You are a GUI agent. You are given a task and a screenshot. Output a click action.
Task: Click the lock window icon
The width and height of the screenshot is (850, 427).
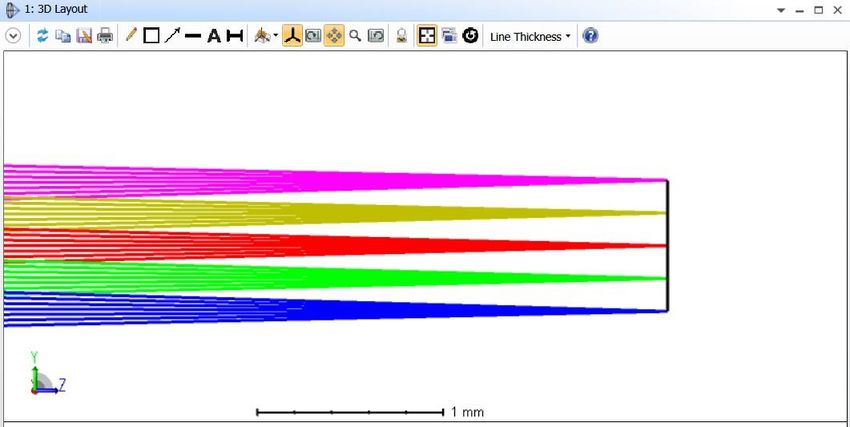click(401, 36)
